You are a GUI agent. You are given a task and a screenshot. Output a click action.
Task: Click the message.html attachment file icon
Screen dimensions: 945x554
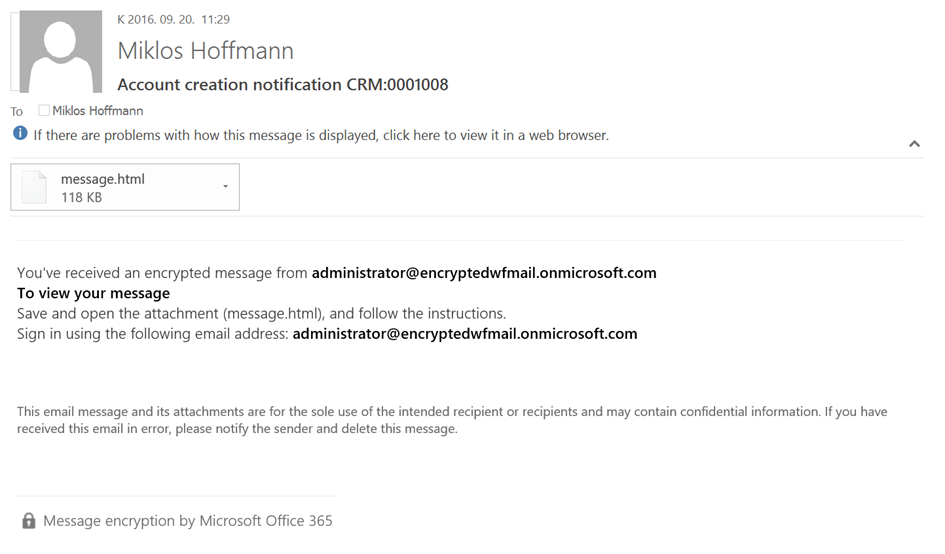pos(34,187)
